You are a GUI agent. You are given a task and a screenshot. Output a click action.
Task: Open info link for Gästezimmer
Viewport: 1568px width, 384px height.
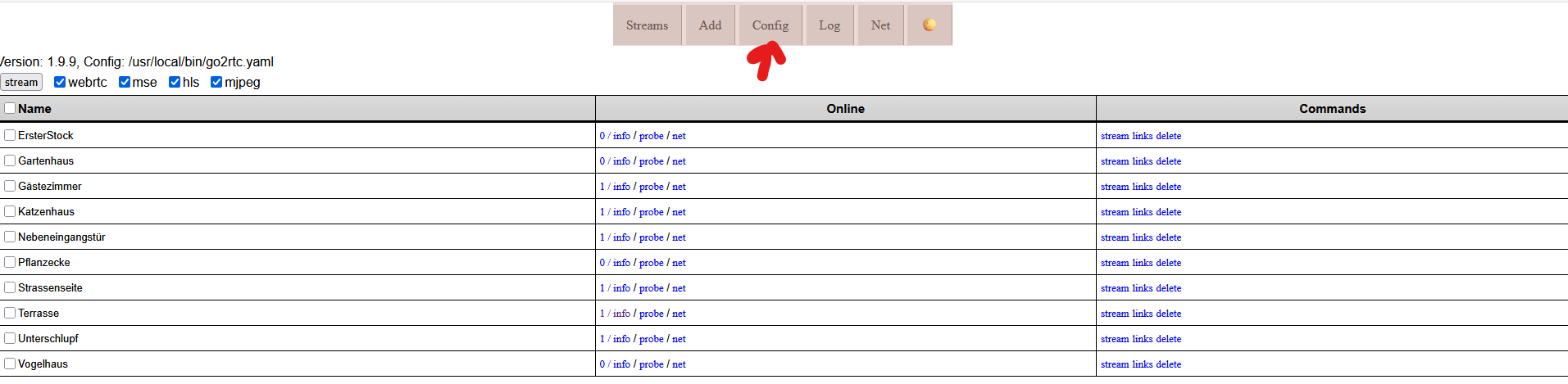tap(621, 187)
